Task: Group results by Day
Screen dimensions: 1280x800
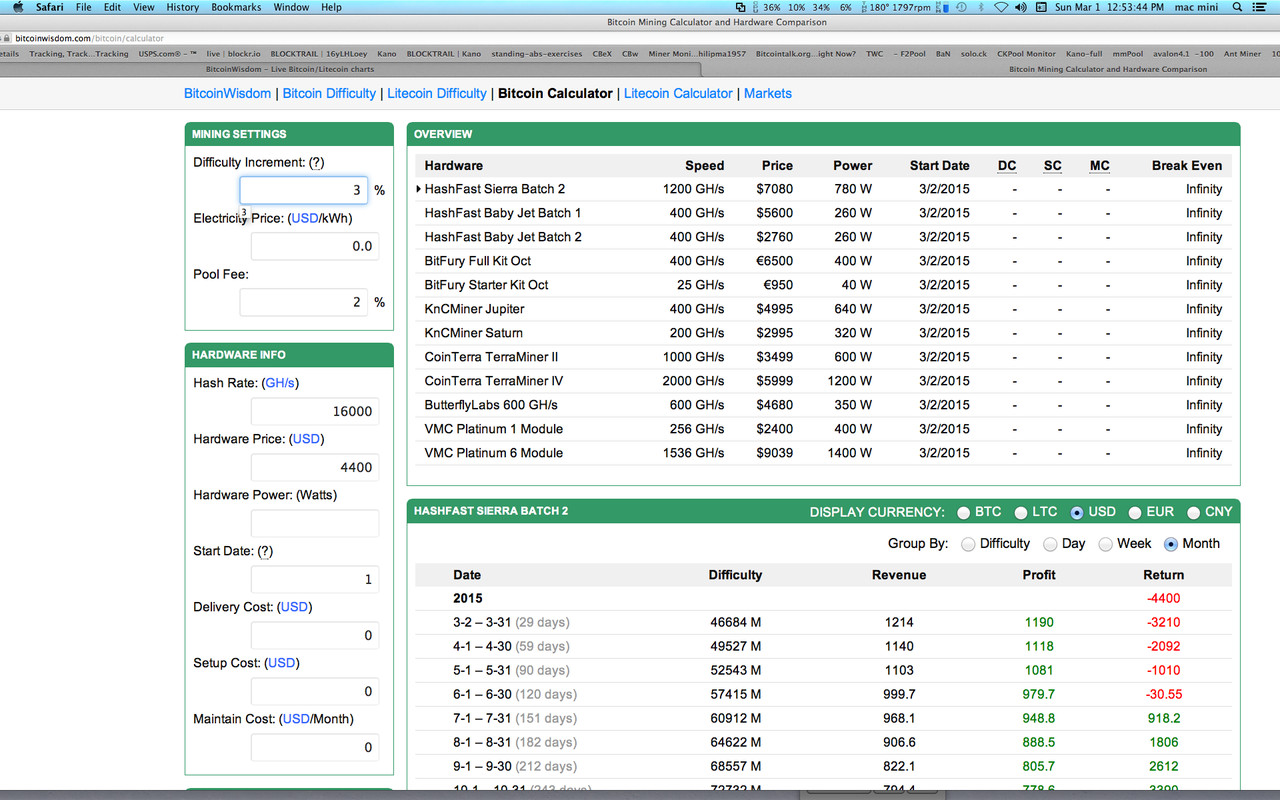Action: [1050, 544]
